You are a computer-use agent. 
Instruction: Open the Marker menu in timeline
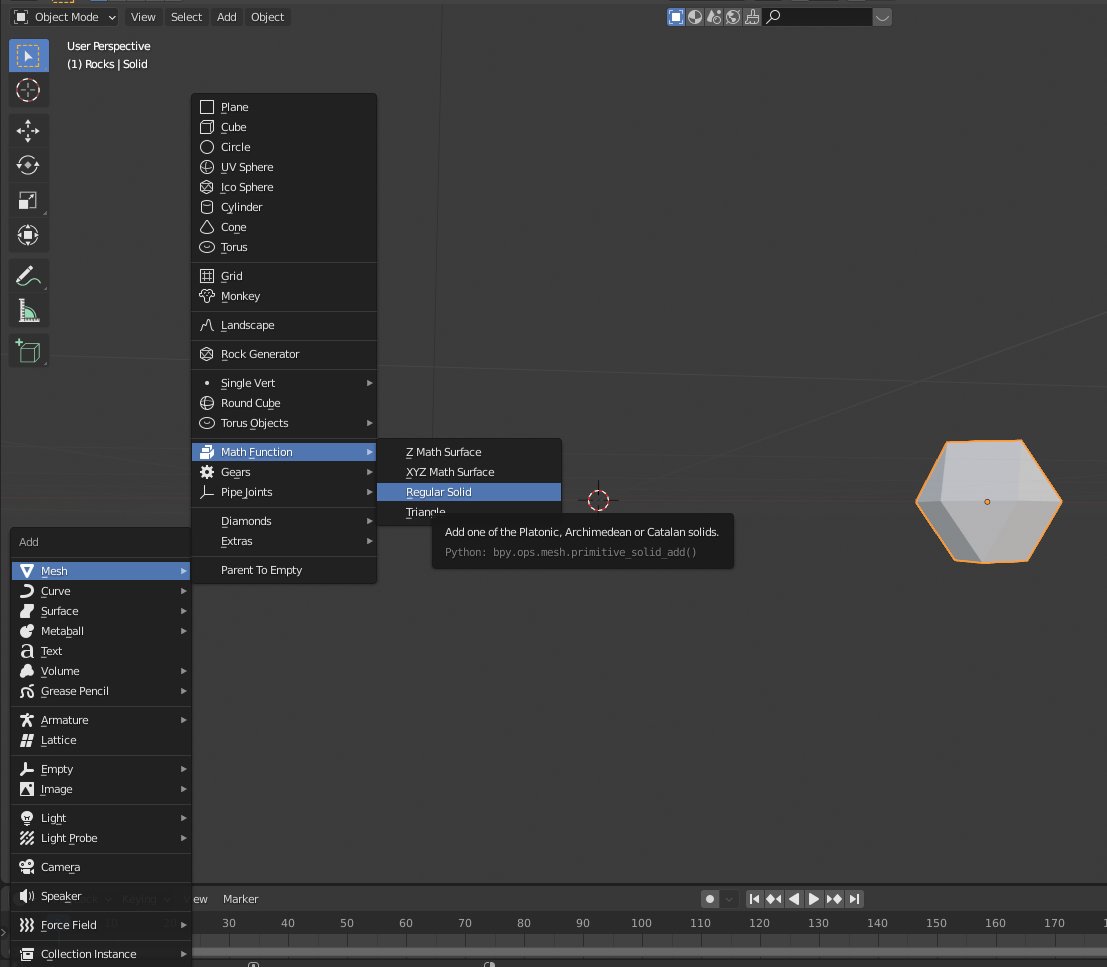point(241,899)
